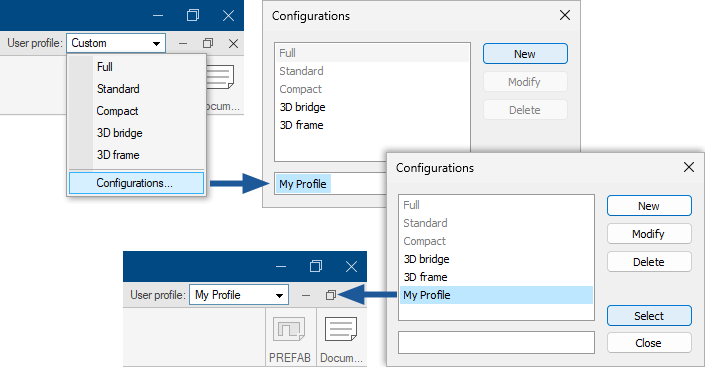Click the disabled Modify button in back dialog
705x367 pixels.
click(525, 82)
